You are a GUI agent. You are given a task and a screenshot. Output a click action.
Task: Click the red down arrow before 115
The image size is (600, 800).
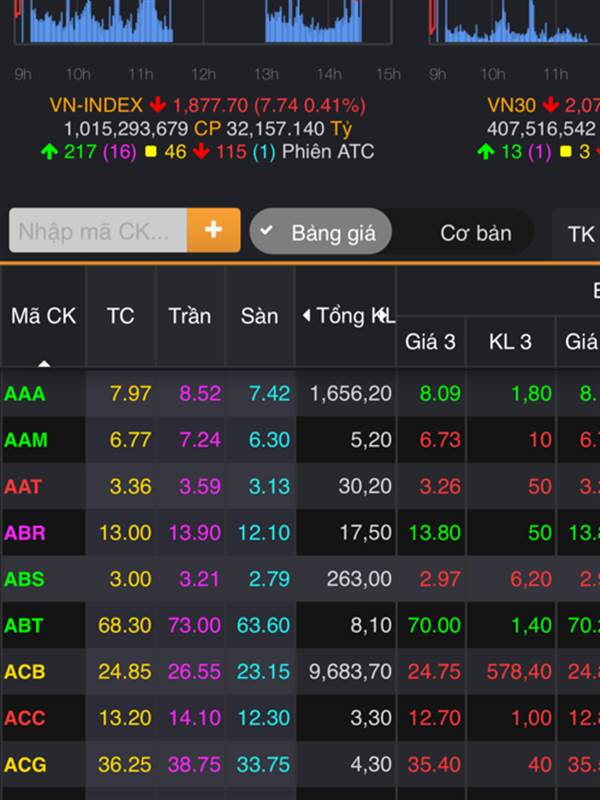click(202, 152)
